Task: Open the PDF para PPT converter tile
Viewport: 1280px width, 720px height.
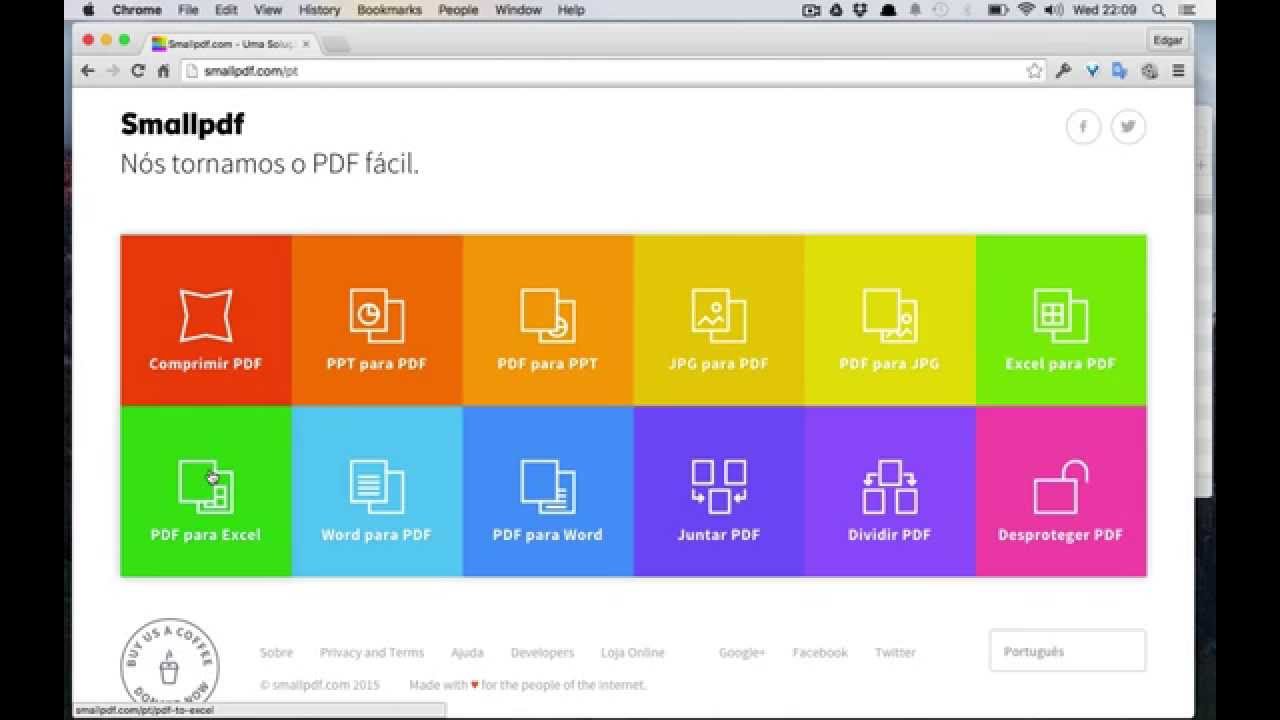Action: point(548,320)
